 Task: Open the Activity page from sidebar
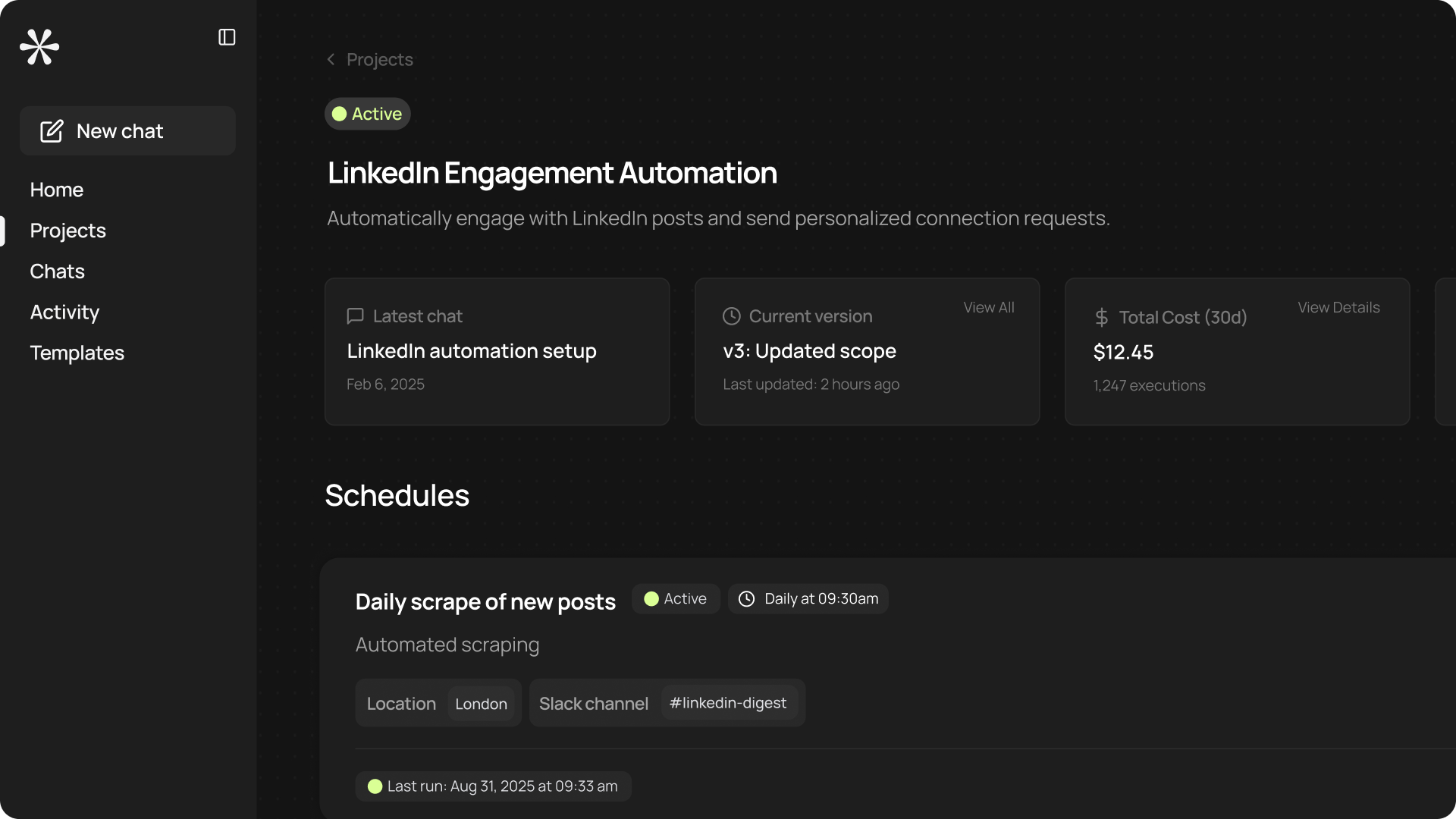pos(64,312)
